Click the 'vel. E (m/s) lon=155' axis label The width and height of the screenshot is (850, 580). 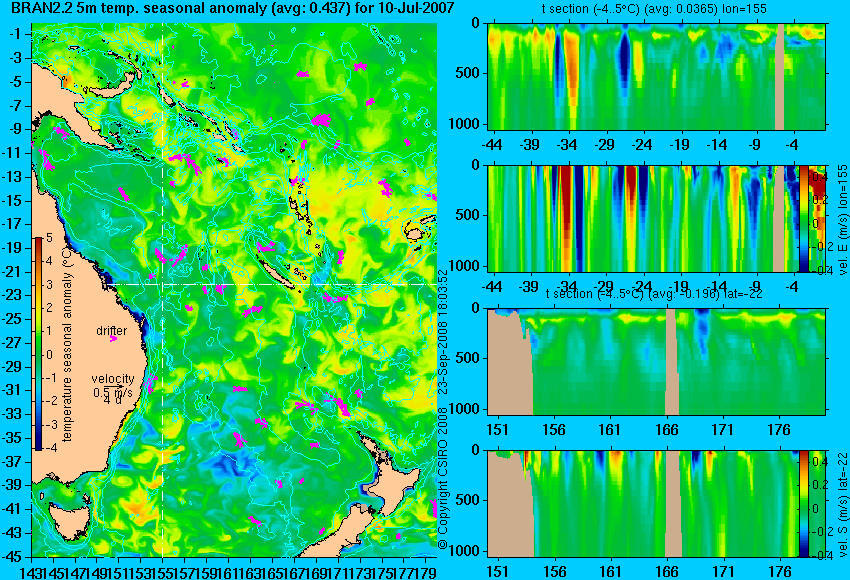[x=842, y=220]
